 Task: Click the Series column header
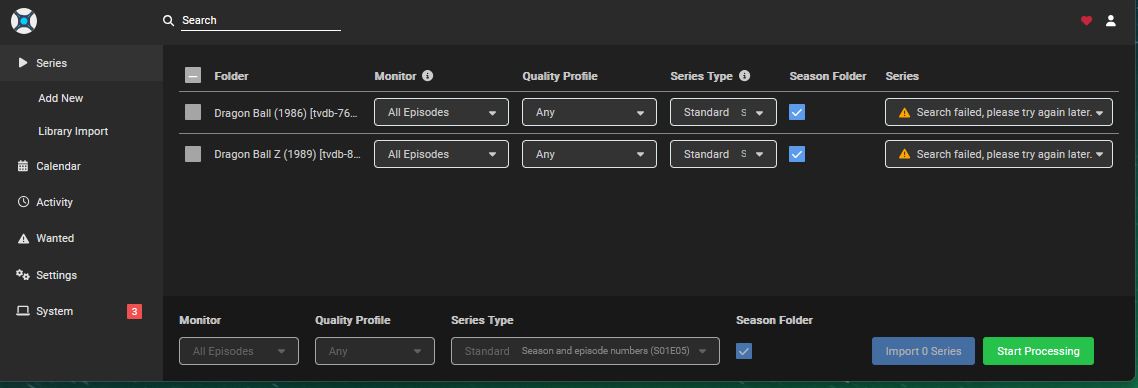click(x=902, y=76)
